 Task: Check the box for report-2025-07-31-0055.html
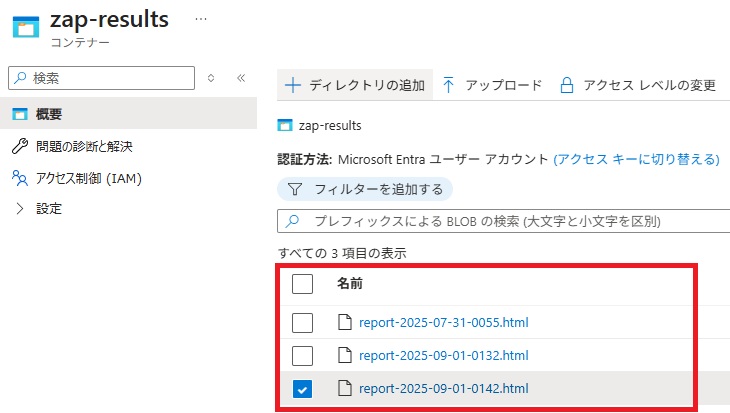(302, 322)
